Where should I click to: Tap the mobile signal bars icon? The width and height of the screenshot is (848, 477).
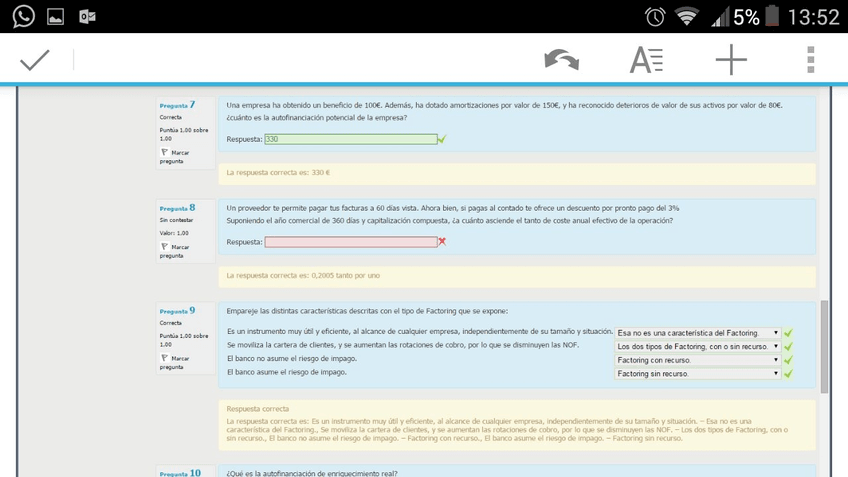(x=720, y=19)
